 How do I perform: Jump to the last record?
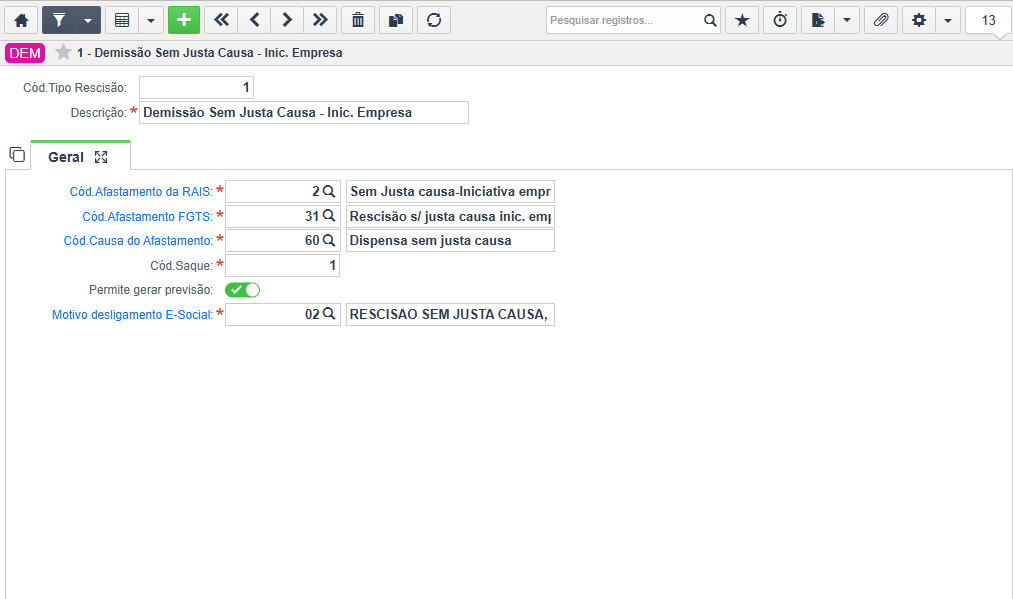click(x=320, y=20)
